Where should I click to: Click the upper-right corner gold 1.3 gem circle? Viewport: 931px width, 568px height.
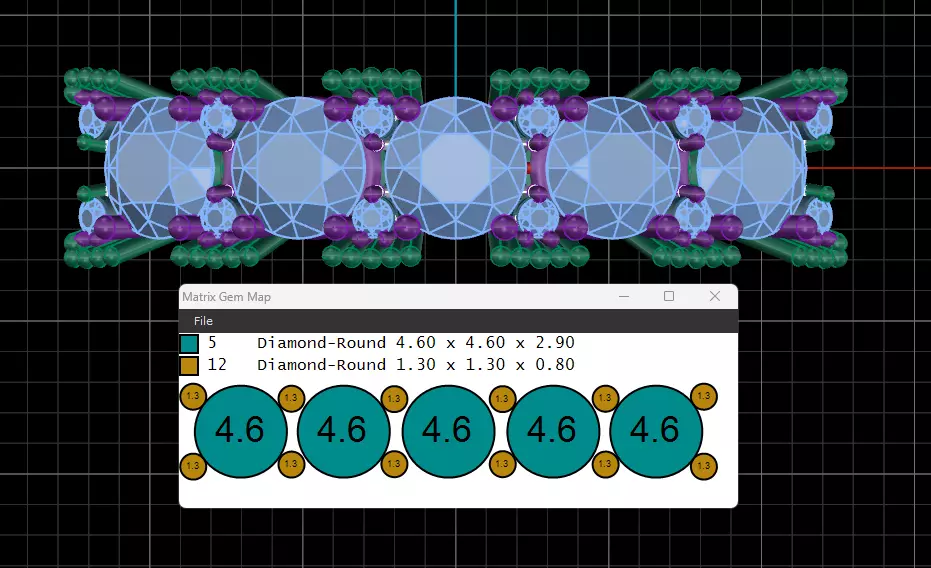coord(704,396)
